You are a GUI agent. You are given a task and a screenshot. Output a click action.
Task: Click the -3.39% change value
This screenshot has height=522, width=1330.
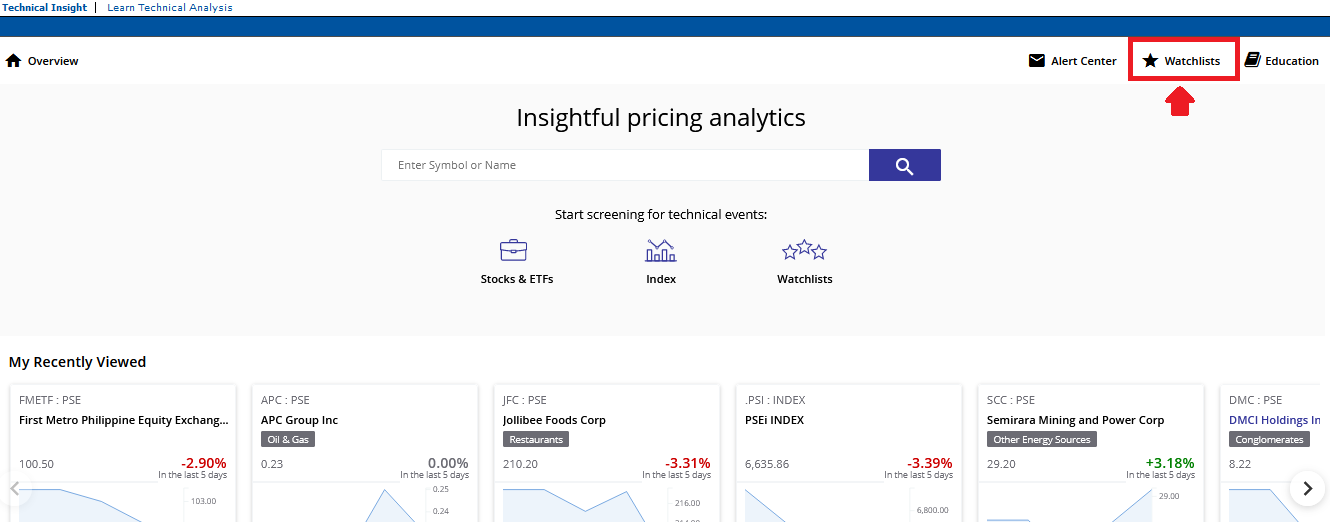930,463
